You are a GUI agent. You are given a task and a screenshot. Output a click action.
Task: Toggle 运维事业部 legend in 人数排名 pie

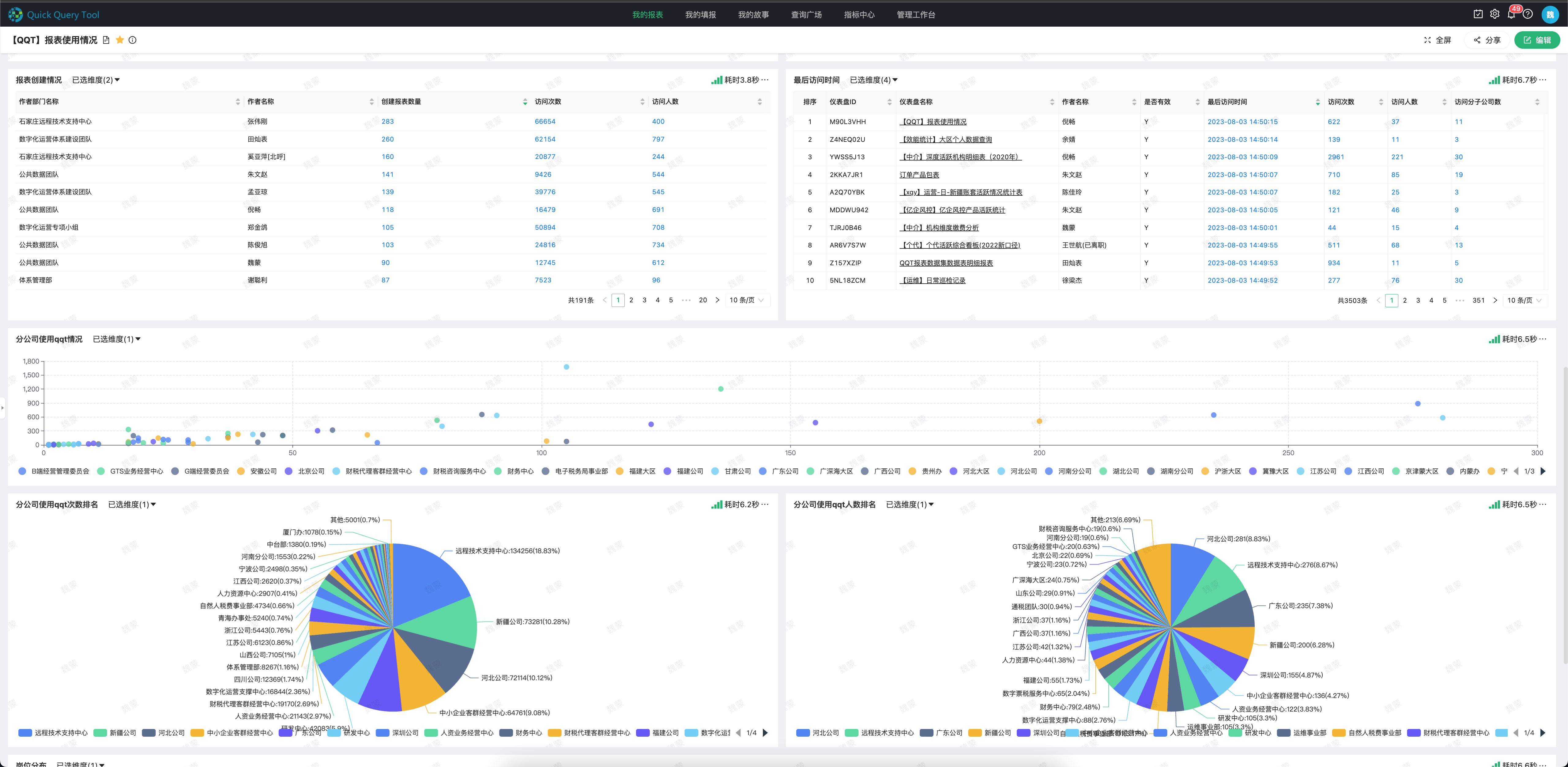click(1301, 733)
